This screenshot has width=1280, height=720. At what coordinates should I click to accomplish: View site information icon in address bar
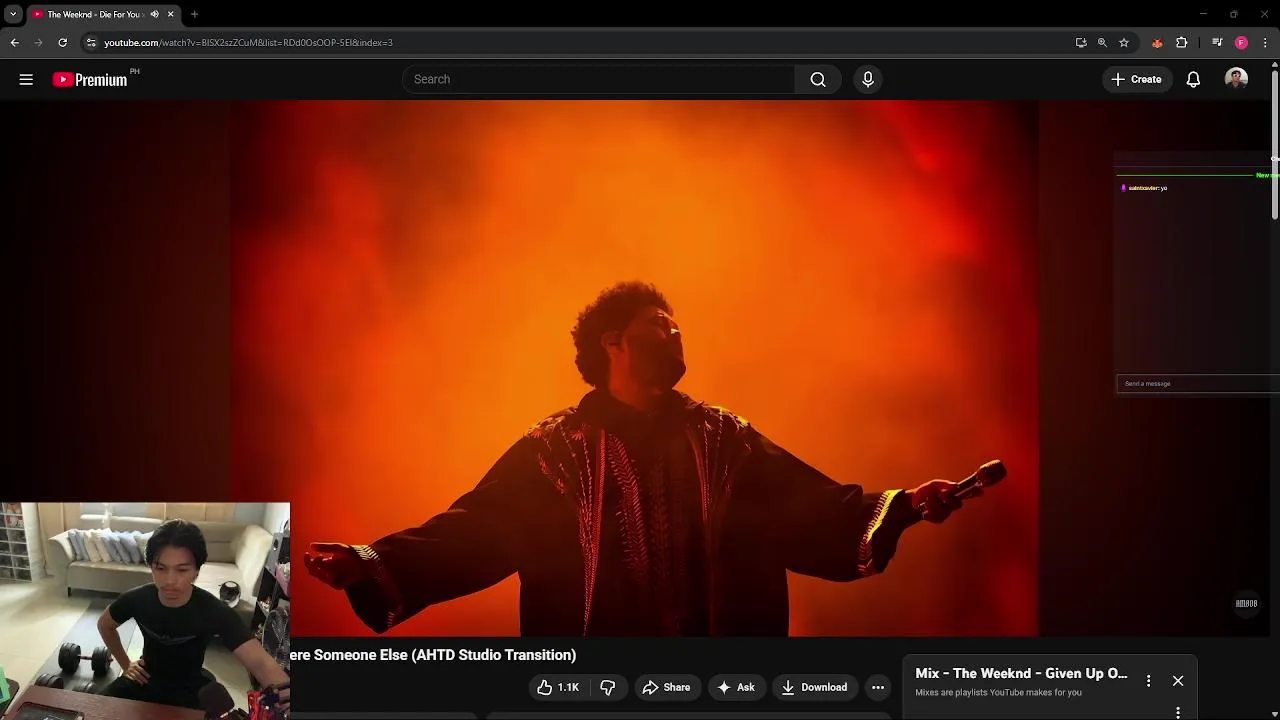91,42
